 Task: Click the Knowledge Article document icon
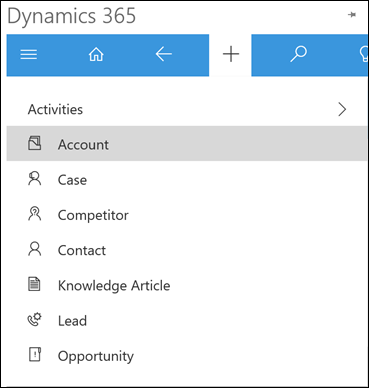click(34, 285)
